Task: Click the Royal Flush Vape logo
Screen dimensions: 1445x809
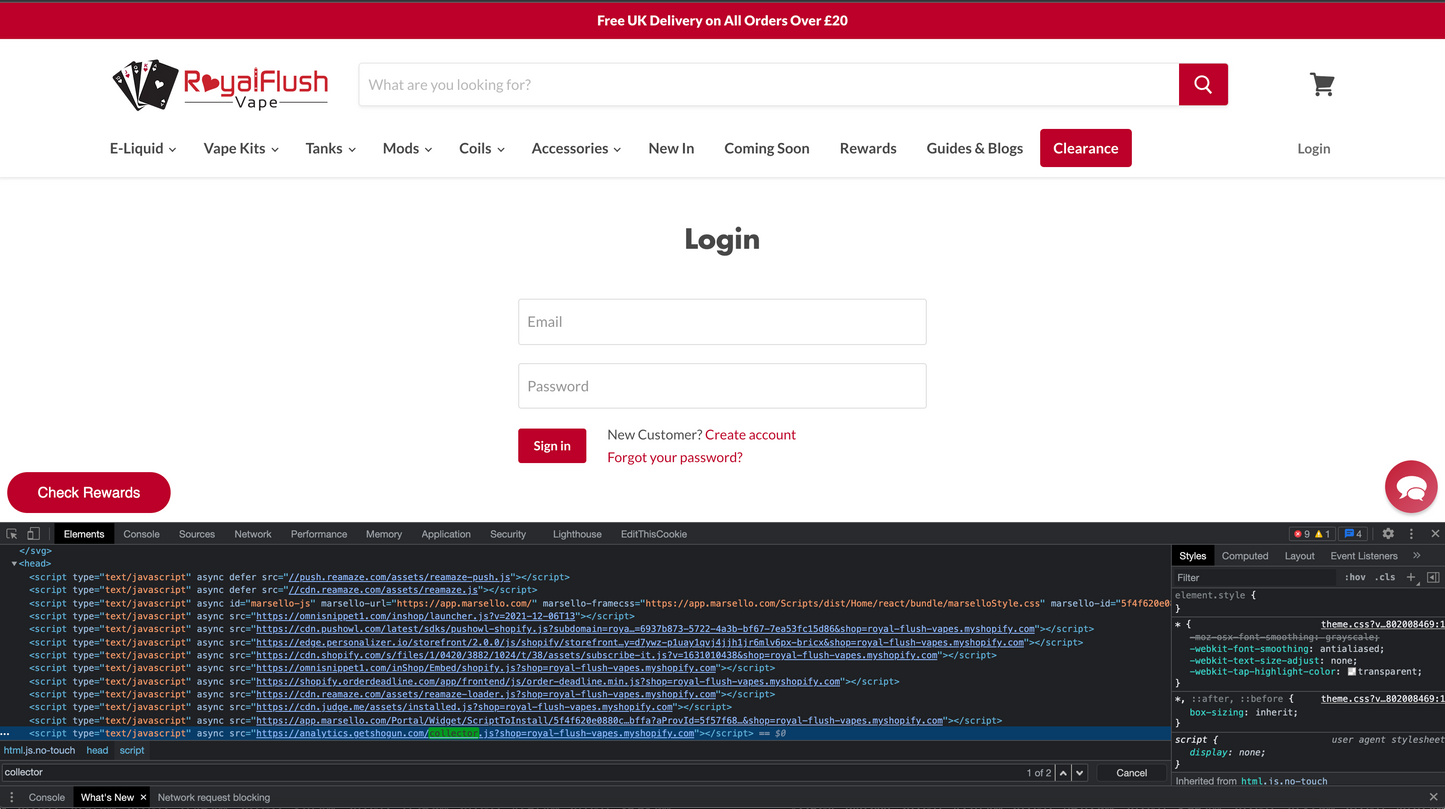Action: [220, 86]
